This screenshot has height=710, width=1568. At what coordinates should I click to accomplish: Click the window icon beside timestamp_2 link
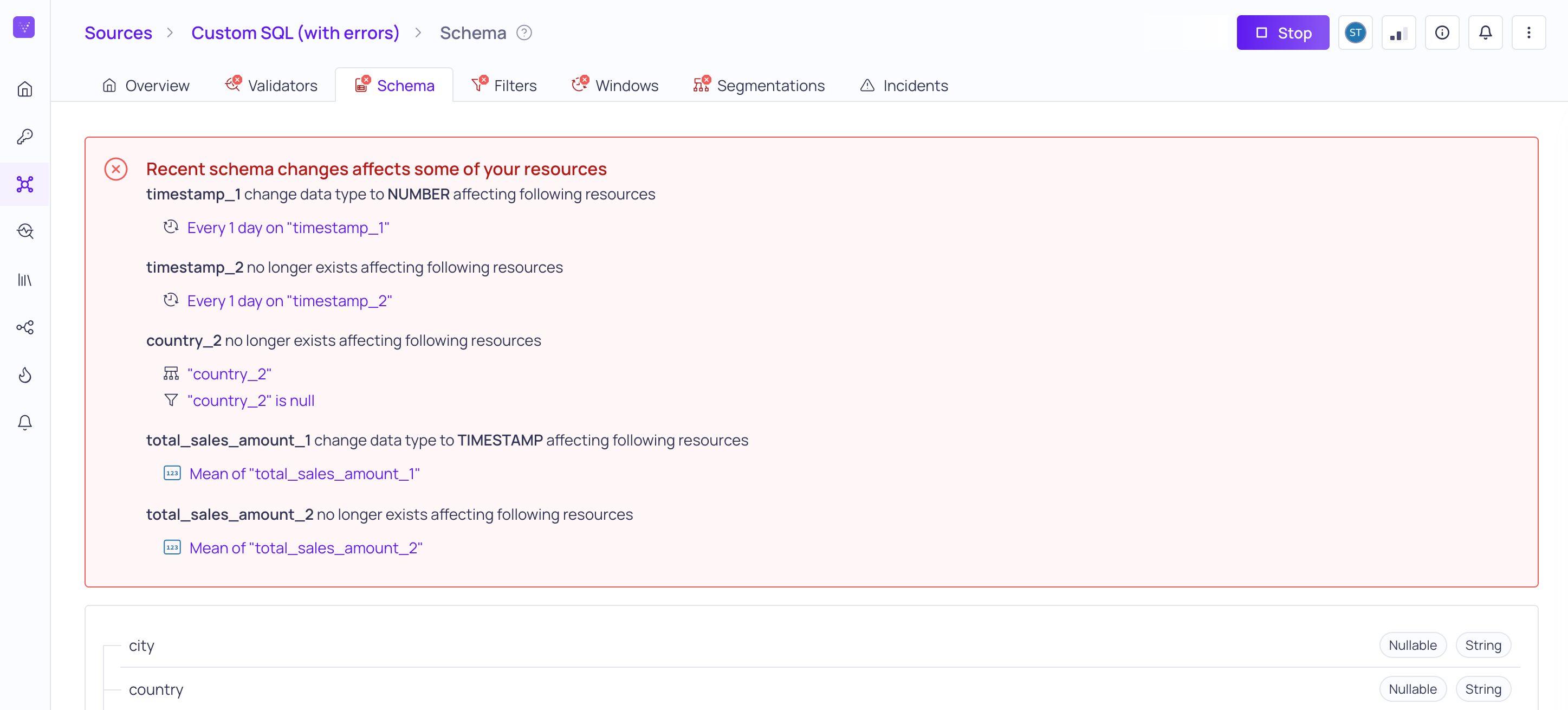click(171, 300)
